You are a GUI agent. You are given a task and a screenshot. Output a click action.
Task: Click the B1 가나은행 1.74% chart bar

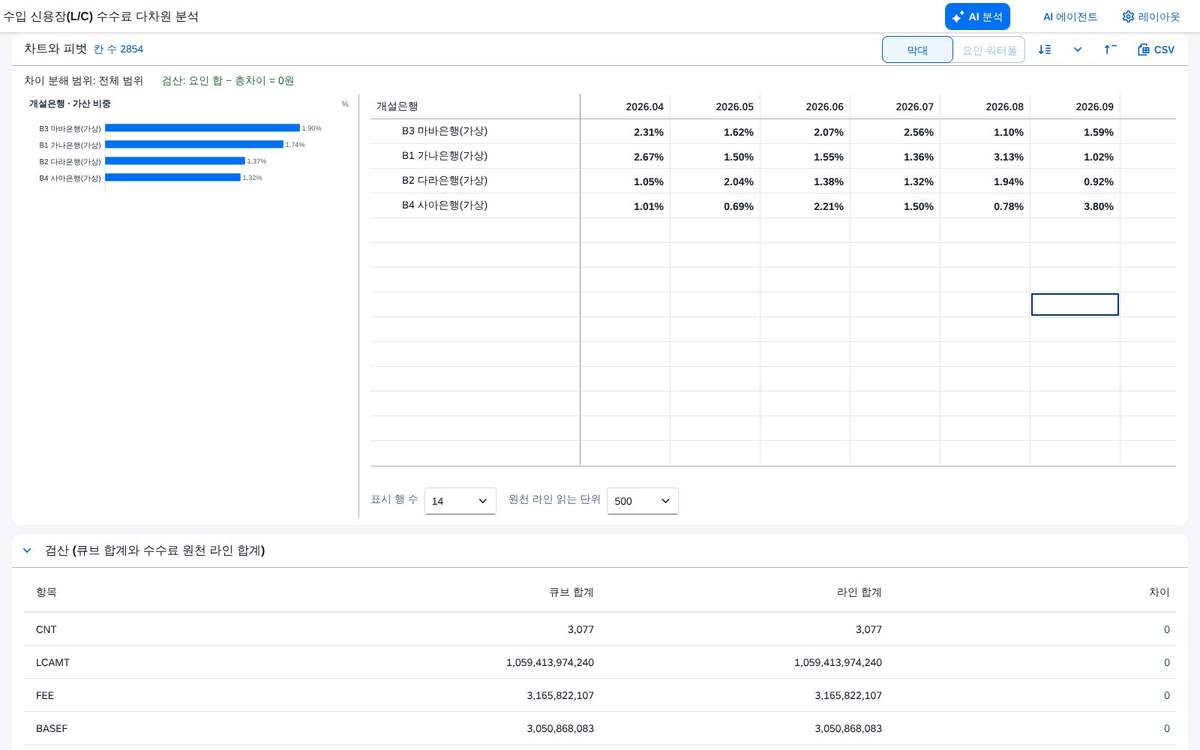[194, 144]
